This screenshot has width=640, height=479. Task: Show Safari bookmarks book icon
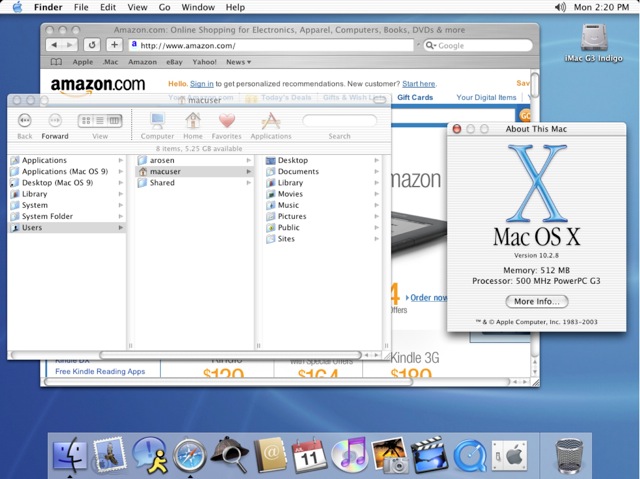[56, 62]
